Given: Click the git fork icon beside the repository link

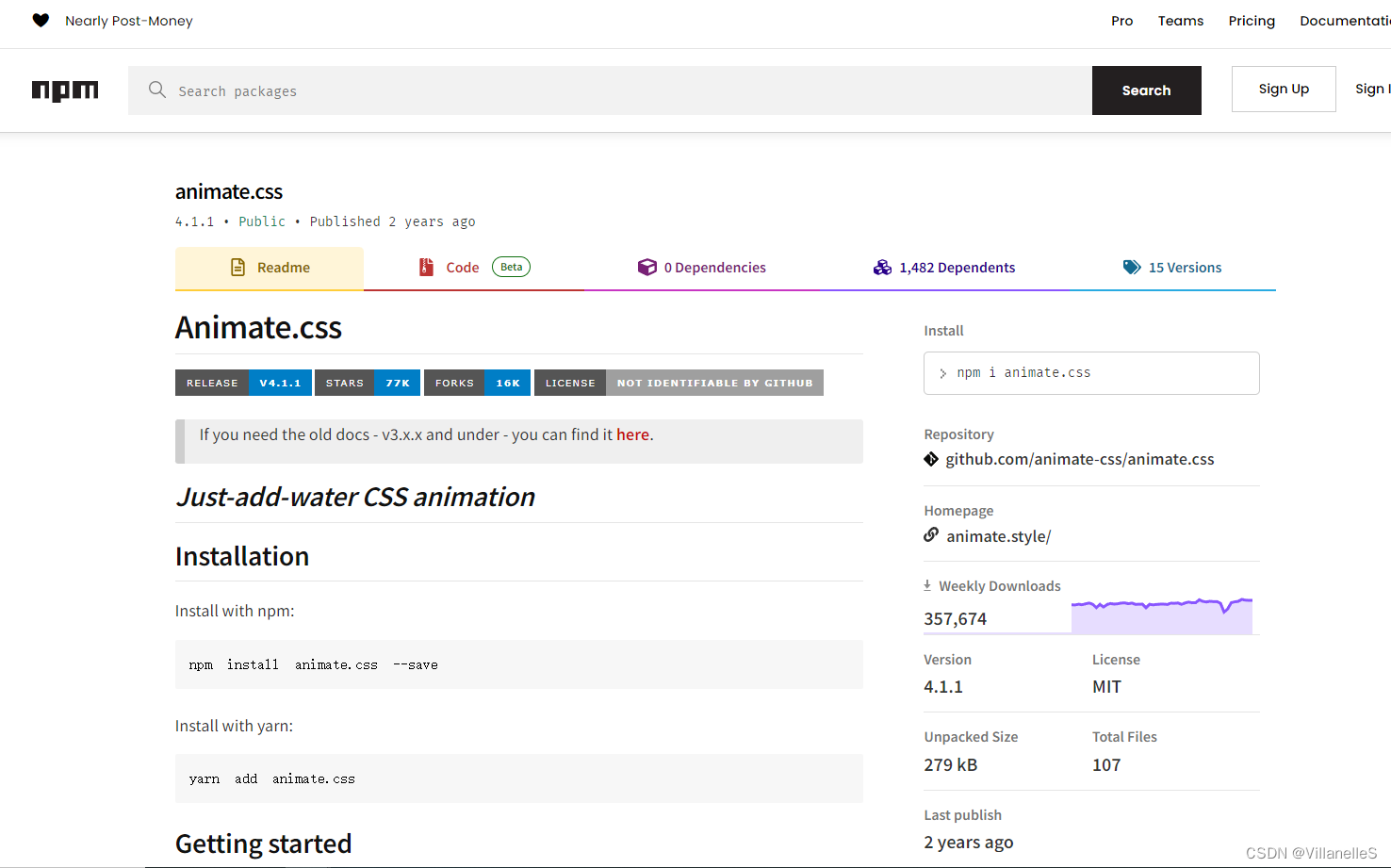Looking at the screenshot, I should tap(931, 459).
